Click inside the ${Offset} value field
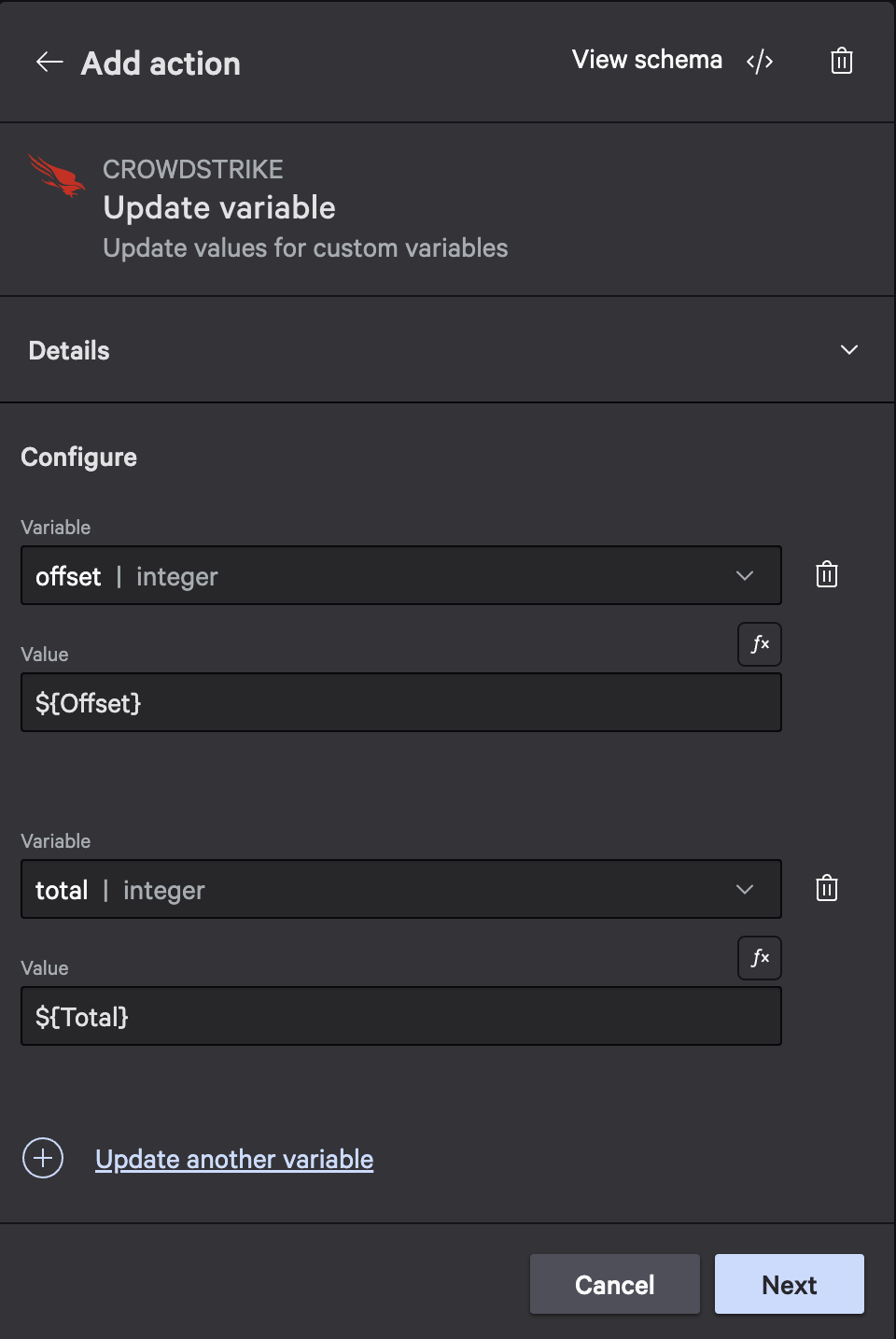896x1339 pixels. (401, 702)
